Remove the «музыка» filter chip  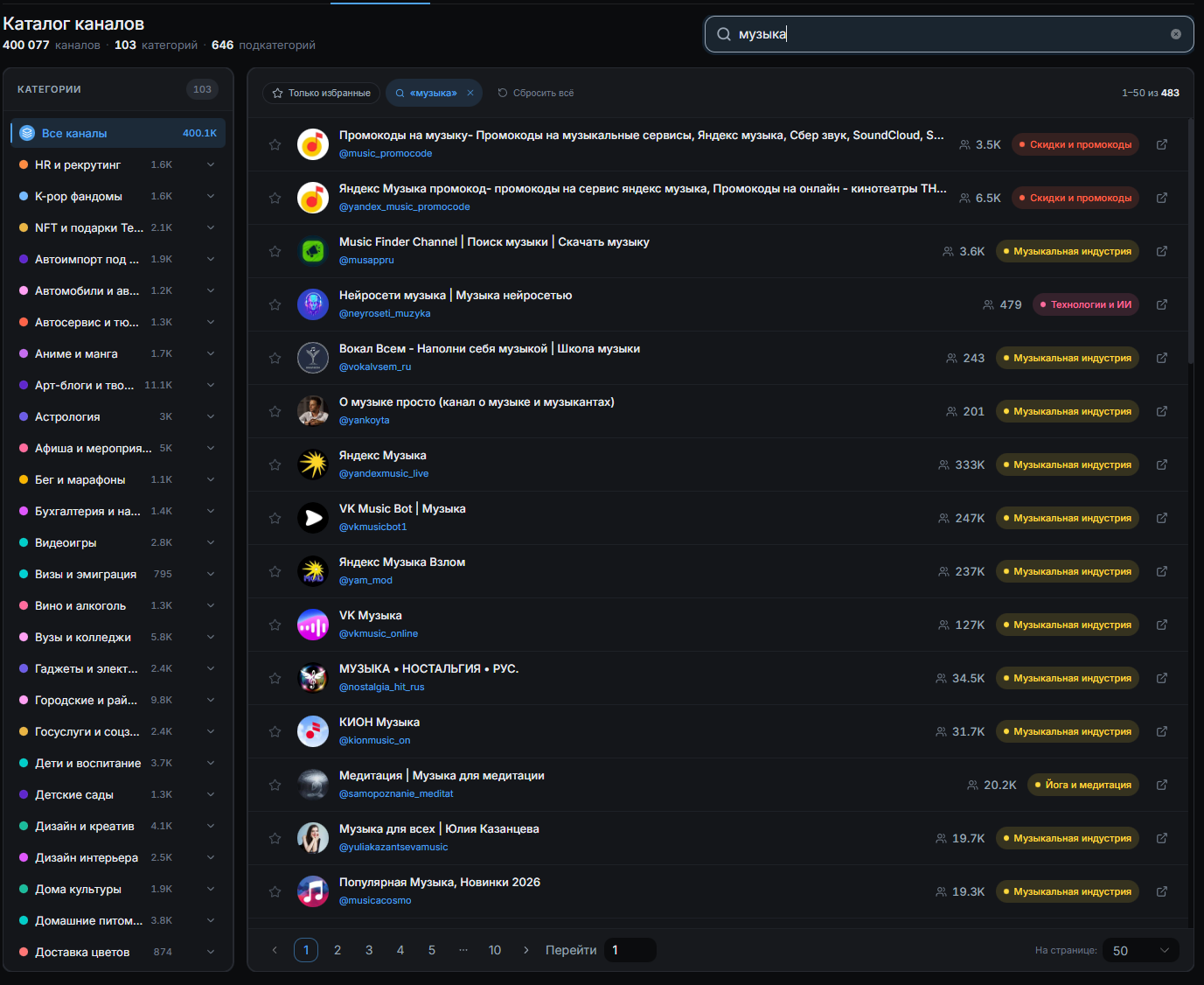point(470,93)
